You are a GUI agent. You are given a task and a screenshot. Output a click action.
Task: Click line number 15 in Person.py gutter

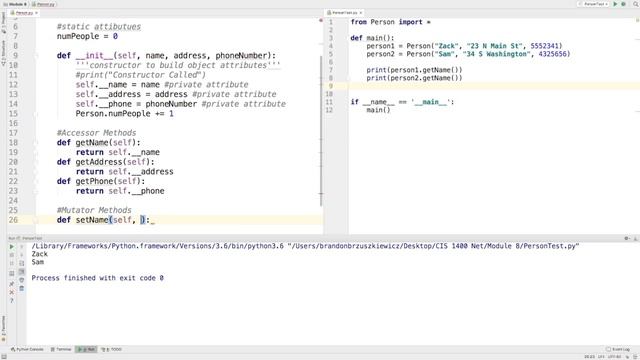tap(13, 113)
